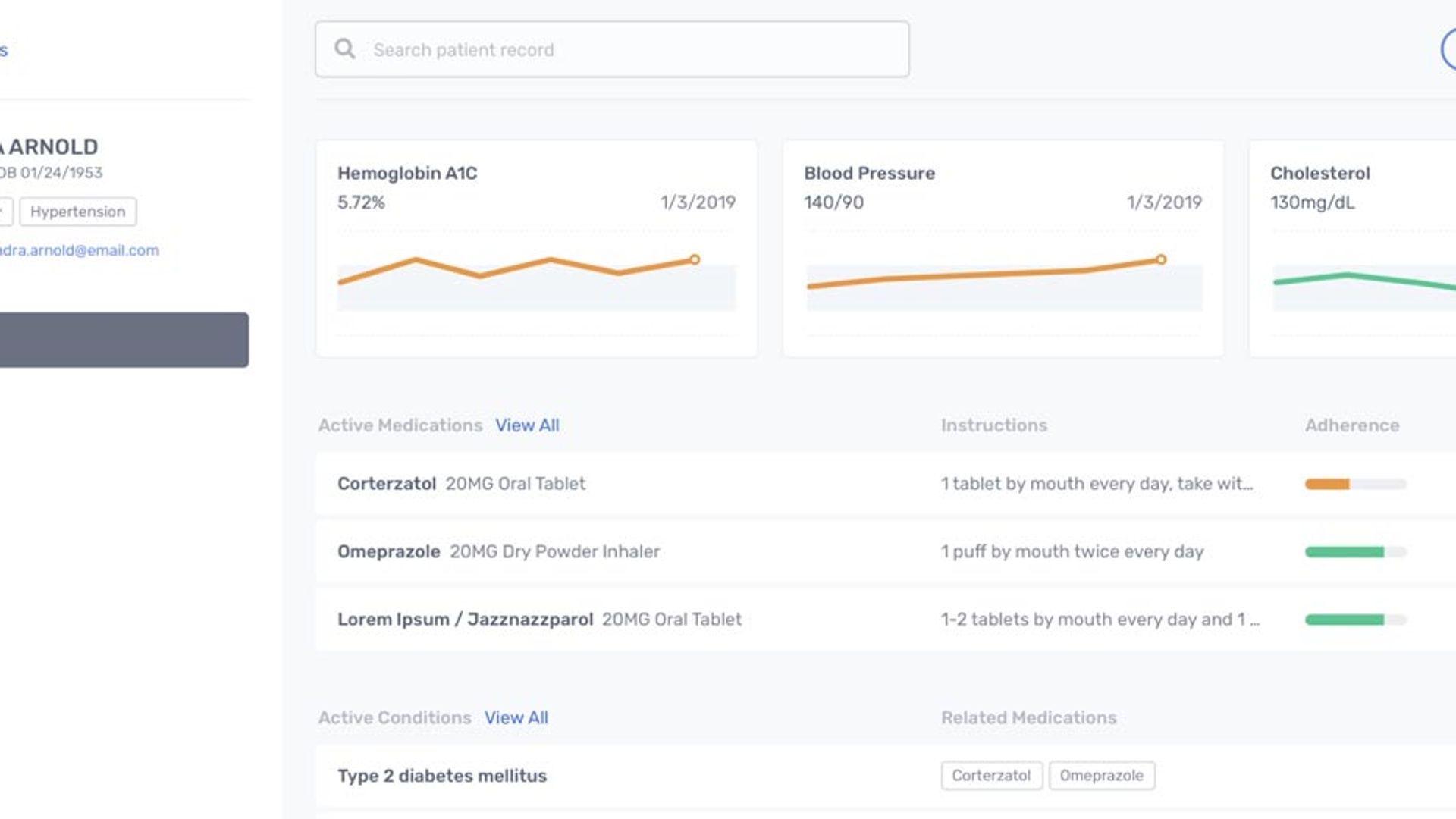
Task: Click the search magnifier icon
Action: [345, 49]
